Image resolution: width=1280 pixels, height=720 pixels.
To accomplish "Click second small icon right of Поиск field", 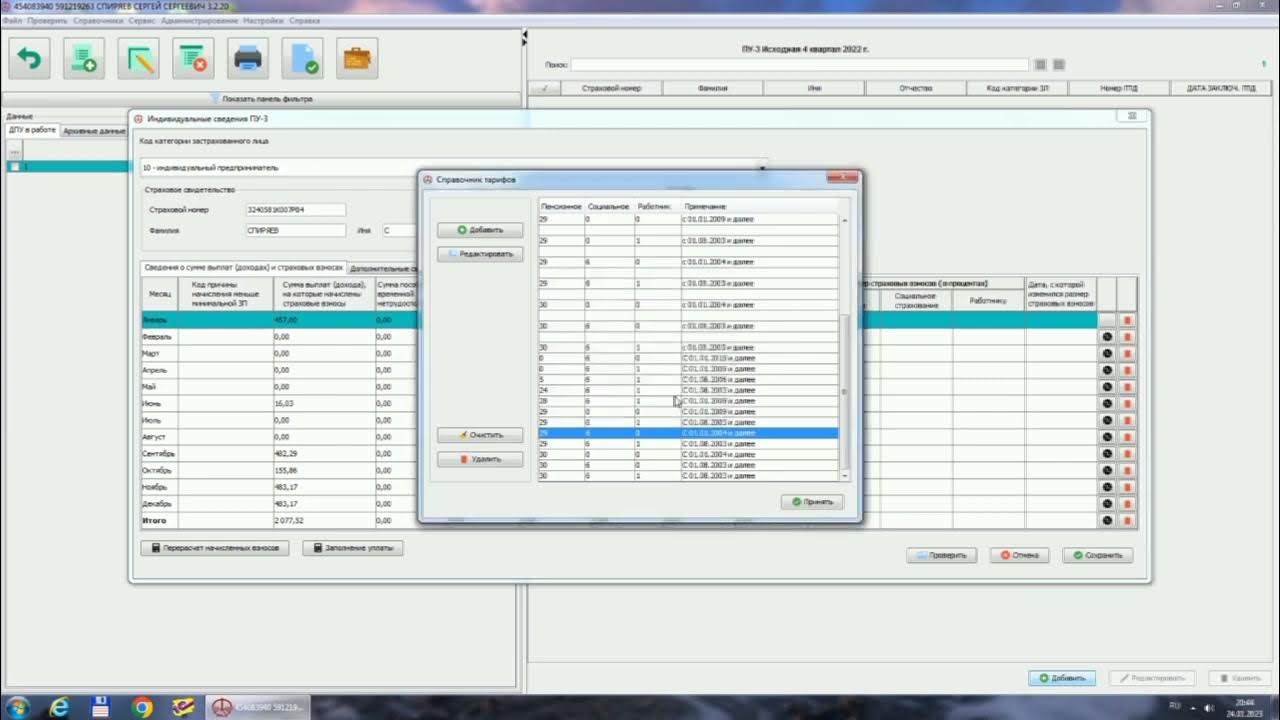I will 1059,65.
